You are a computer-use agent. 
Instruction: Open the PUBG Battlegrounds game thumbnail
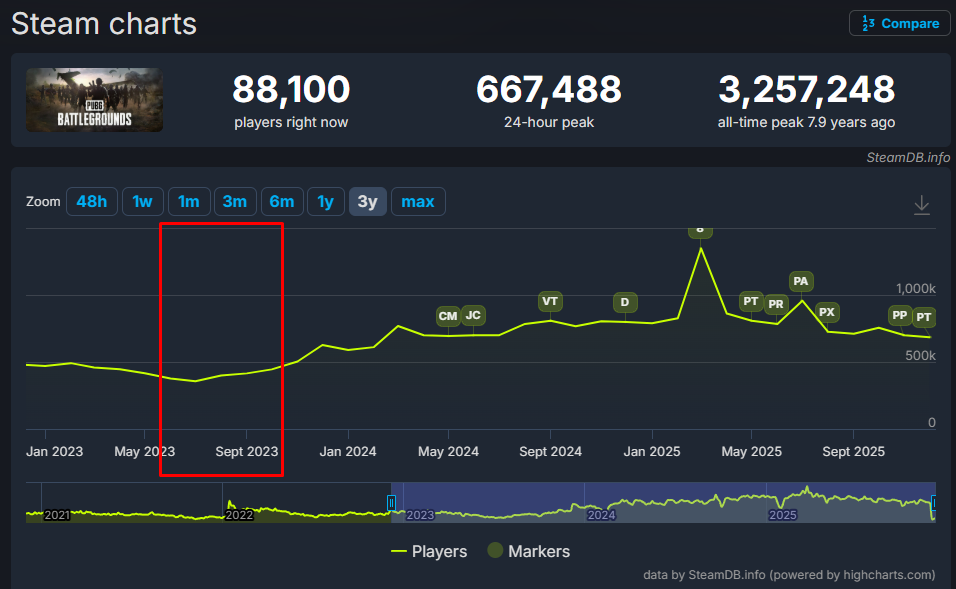pyautogui.click(x=95, y=100)
